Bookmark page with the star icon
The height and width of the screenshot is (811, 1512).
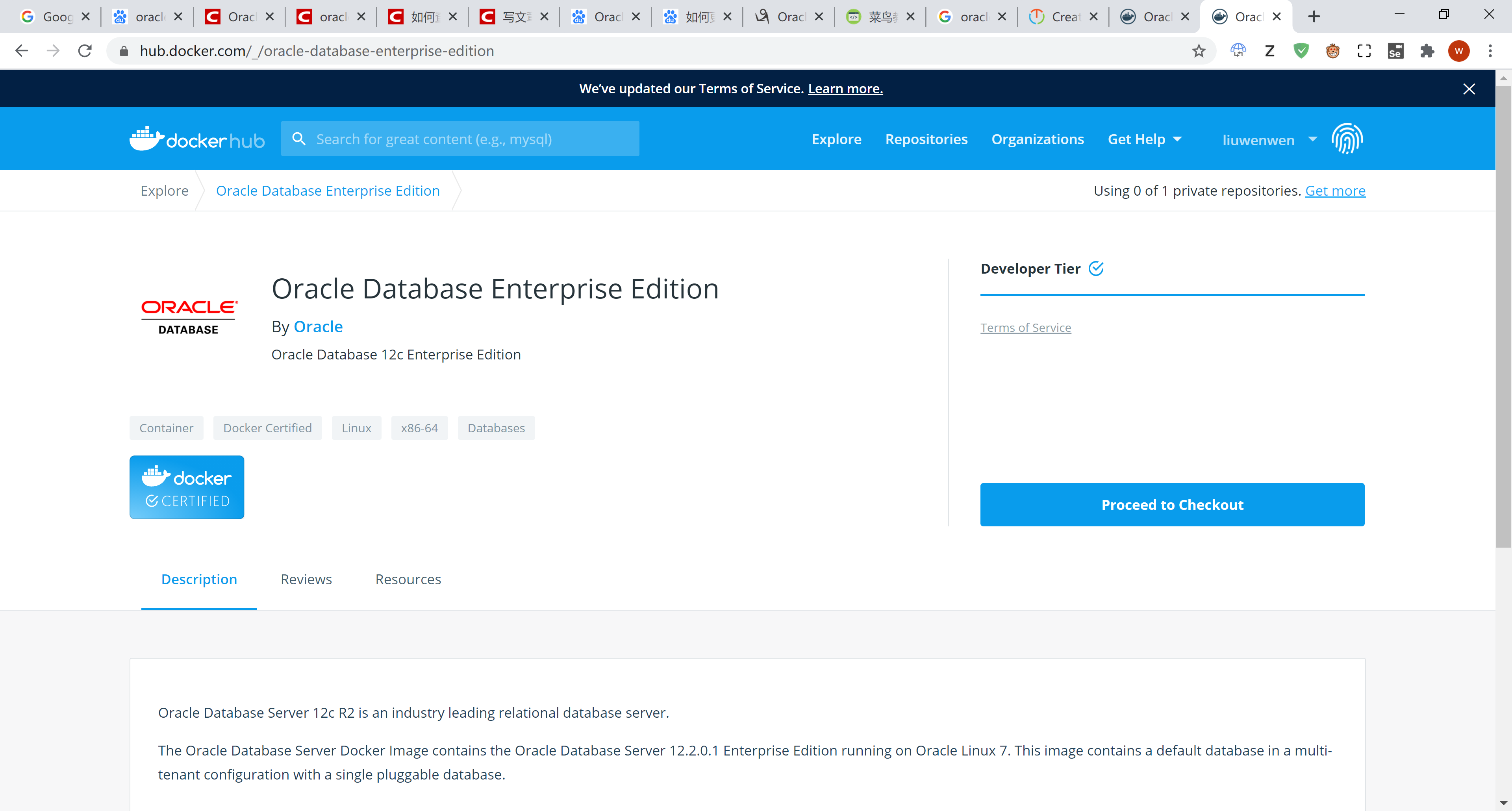click(x=1199, y=51)
